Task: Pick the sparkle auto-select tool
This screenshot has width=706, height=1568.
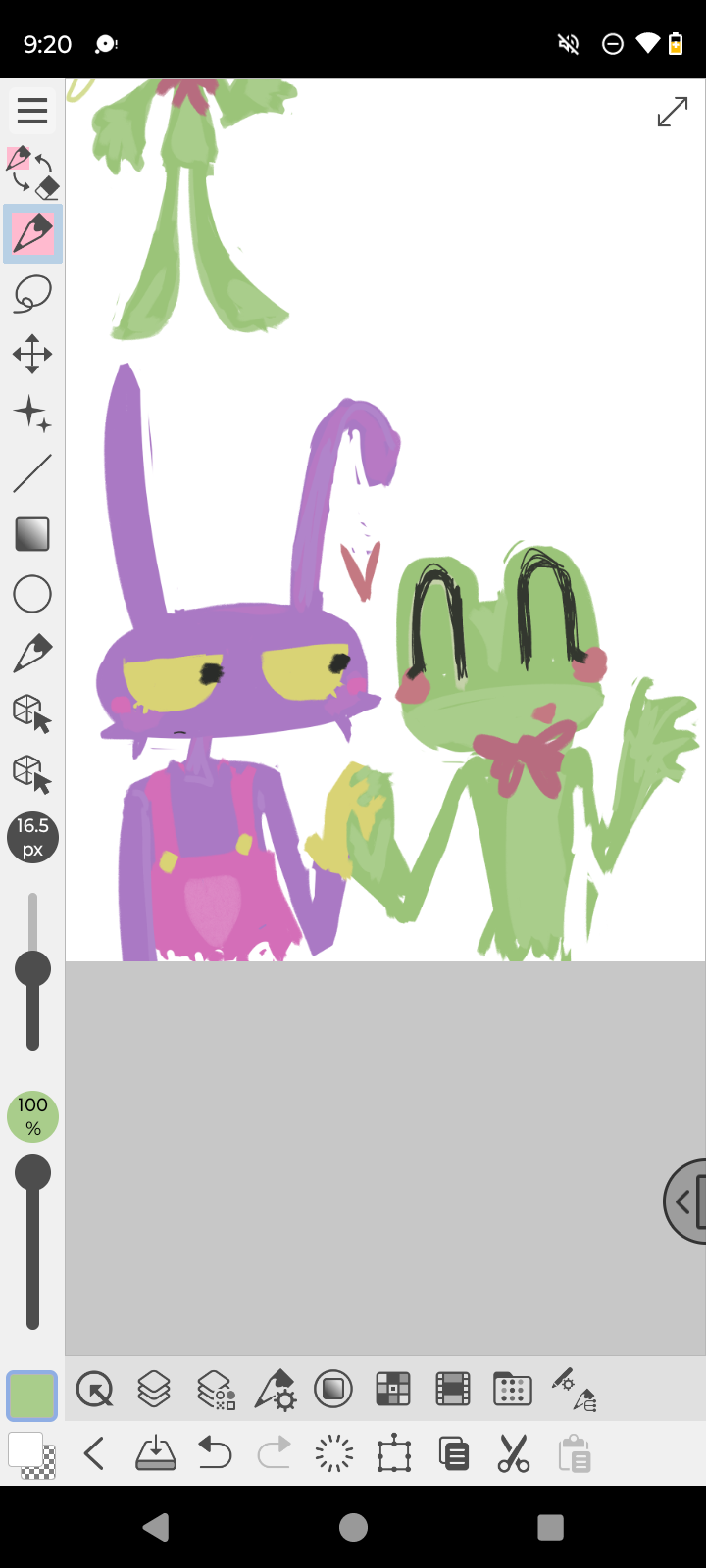Action: click(32, 414)
